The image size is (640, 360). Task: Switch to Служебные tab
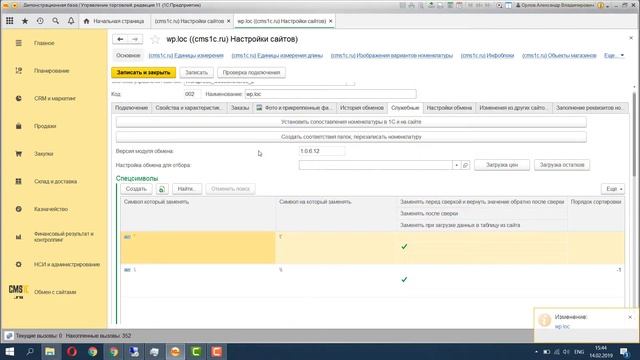(405, 108)
